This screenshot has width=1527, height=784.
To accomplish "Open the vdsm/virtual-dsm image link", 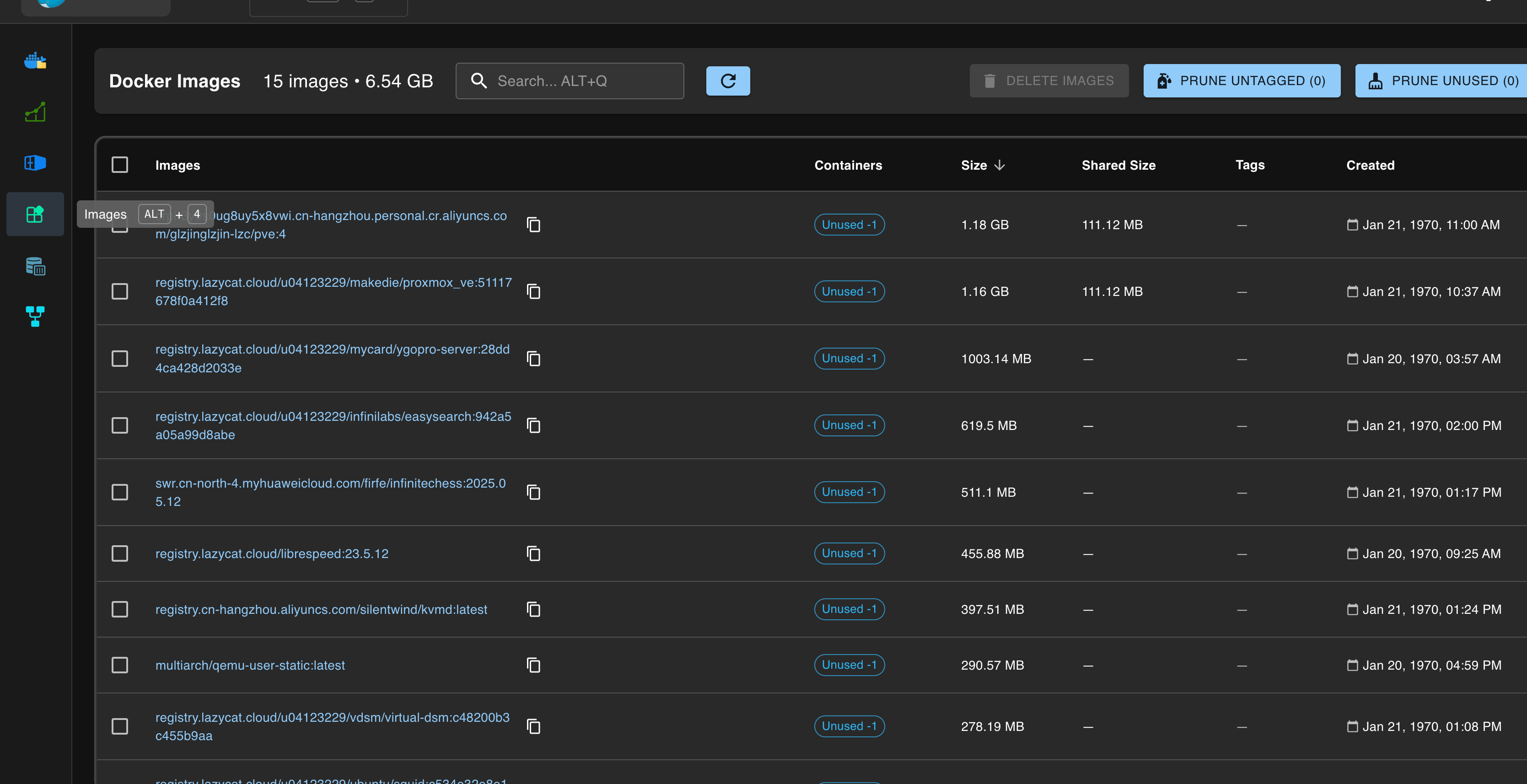I will 333,726.
